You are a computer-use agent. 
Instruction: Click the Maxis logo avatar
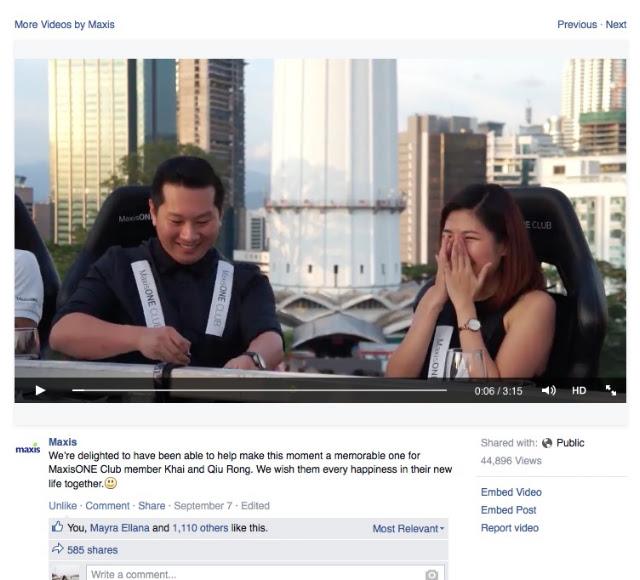28,449
